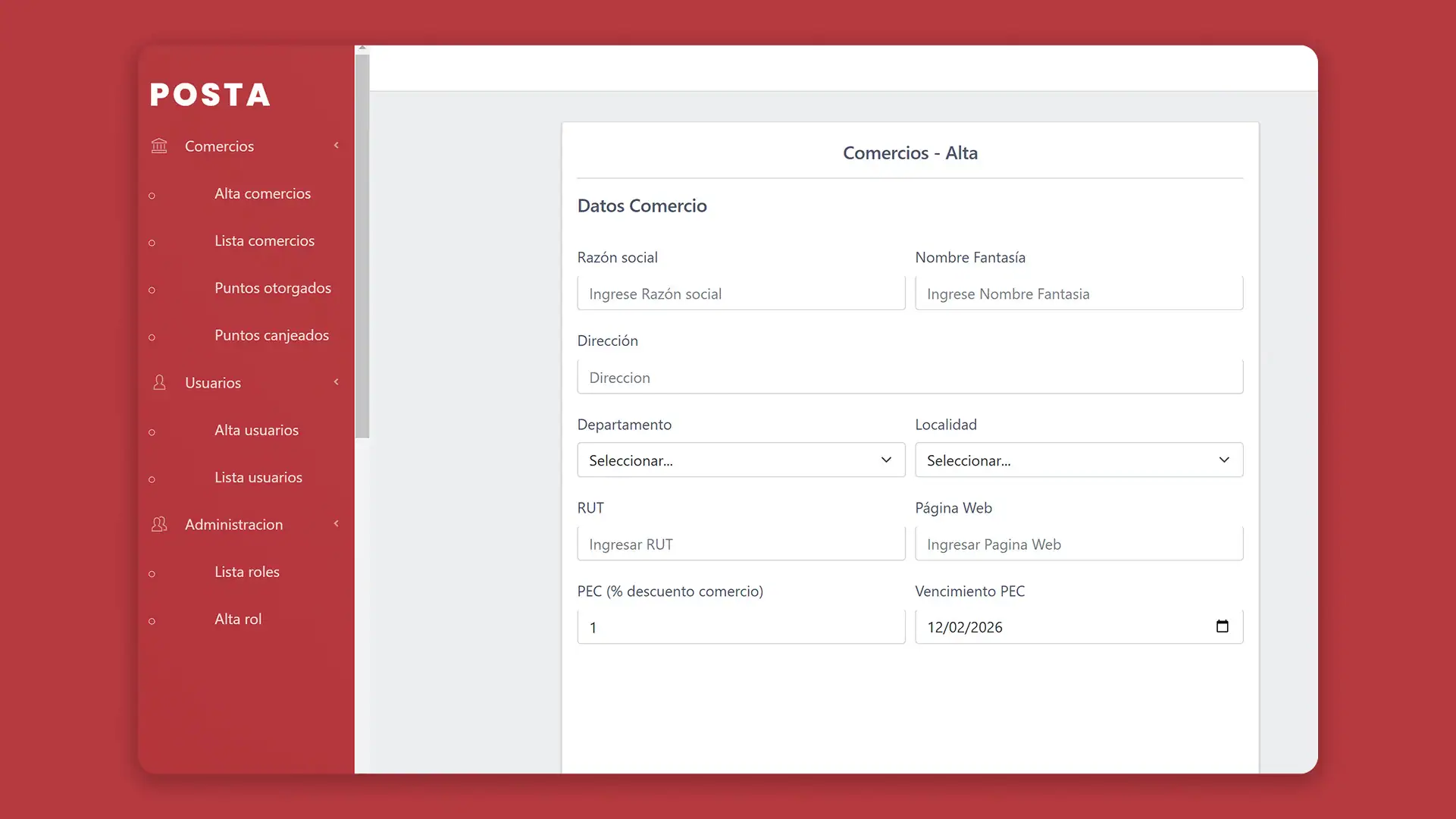Viewport: 1456px width, 819px height.
Task: Click the Localidad field label
Action: (946, 425)
